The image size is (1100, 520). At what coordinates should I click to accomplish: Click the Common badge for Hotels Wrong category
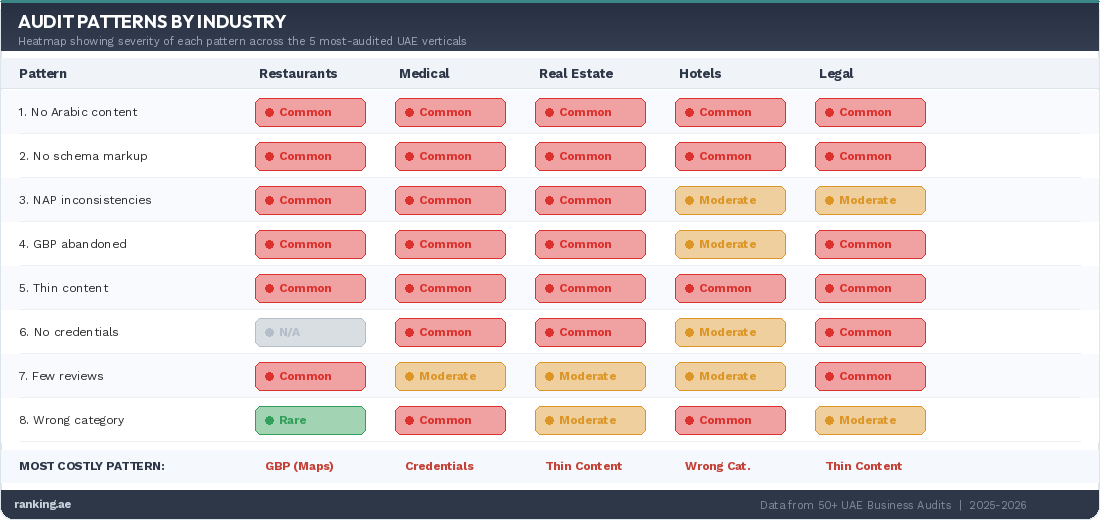730,420
